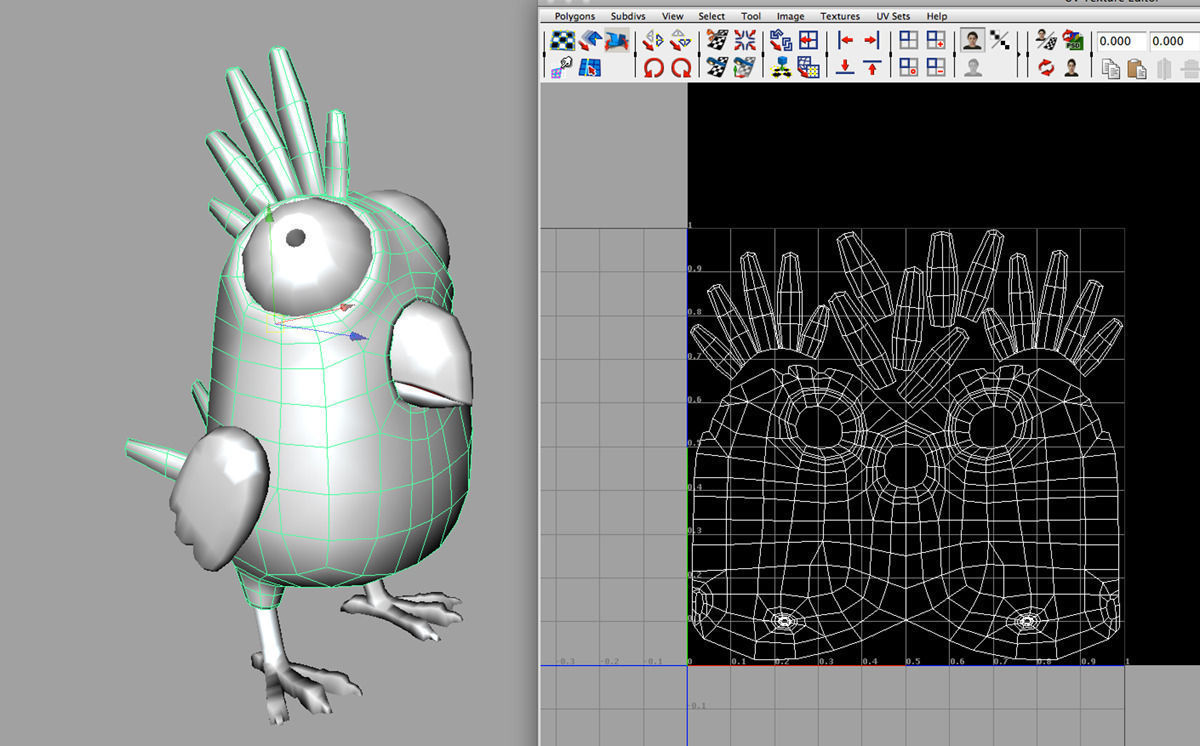Image resolution: width=1200 pixels, height=746 pixels.
Task: Align UVs to maximum V value
Action: (x=872, y=67)
